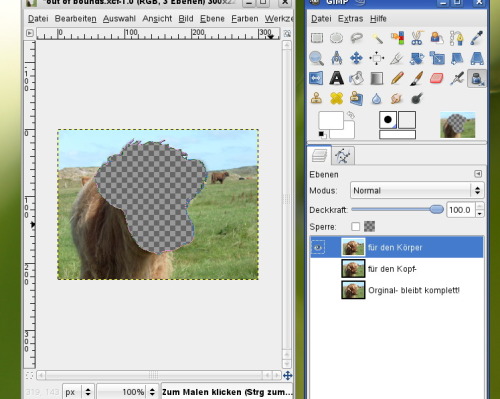This screenshot has height=399, width=500.
Task: Open the Extras menu in toolbox window
Action: [x=350, y=19]
